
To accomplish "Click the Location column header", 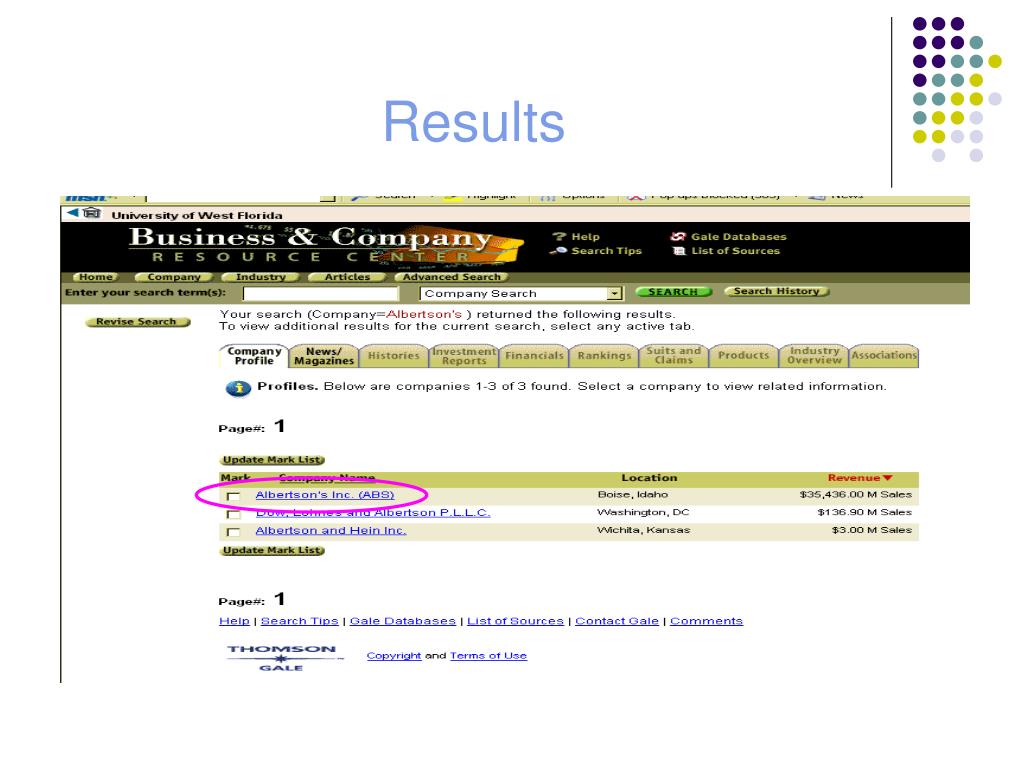I will coord(648,478).
